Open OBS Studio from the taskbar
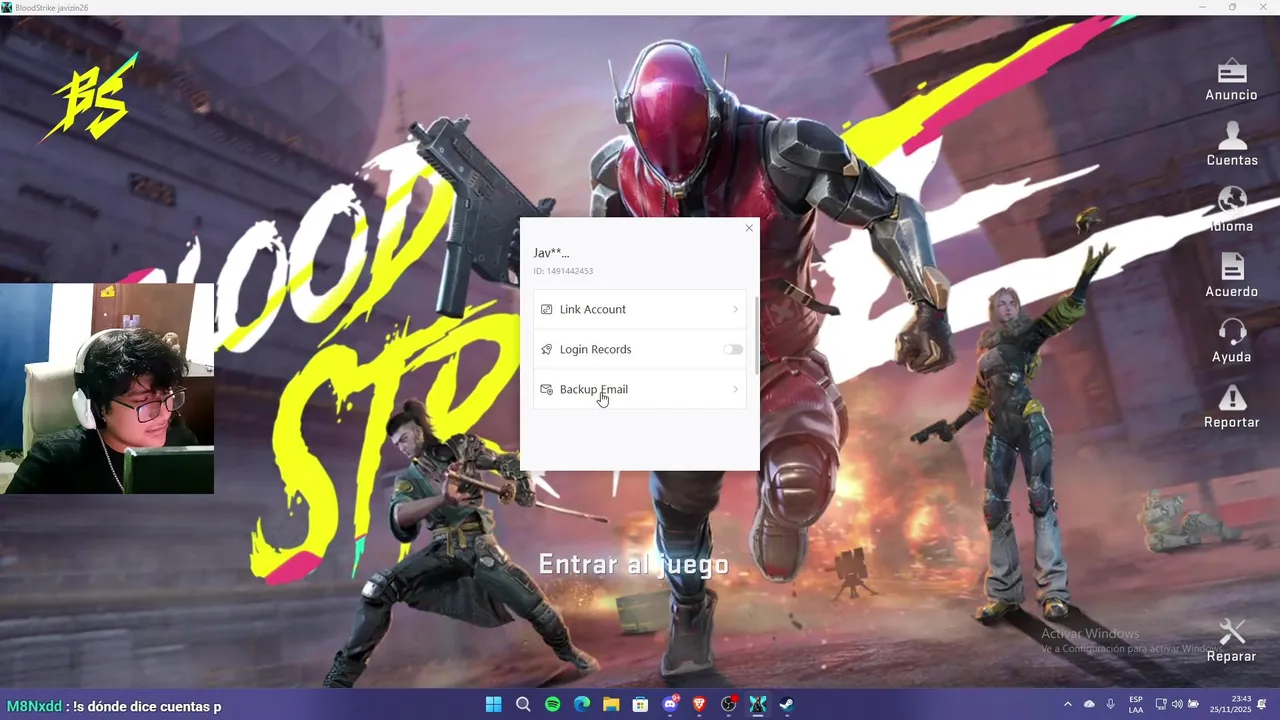 (729, 704)
